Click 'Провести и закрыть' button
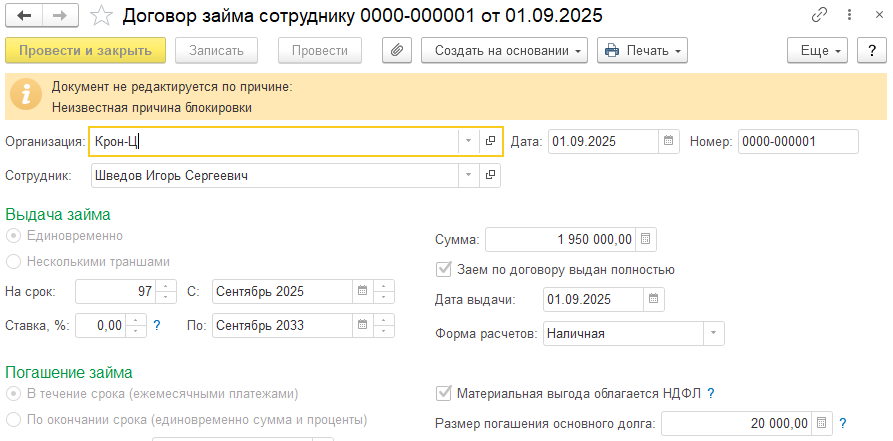Image resolution: width=893 pixels, height=441 pixels. [x=85, y=50]
